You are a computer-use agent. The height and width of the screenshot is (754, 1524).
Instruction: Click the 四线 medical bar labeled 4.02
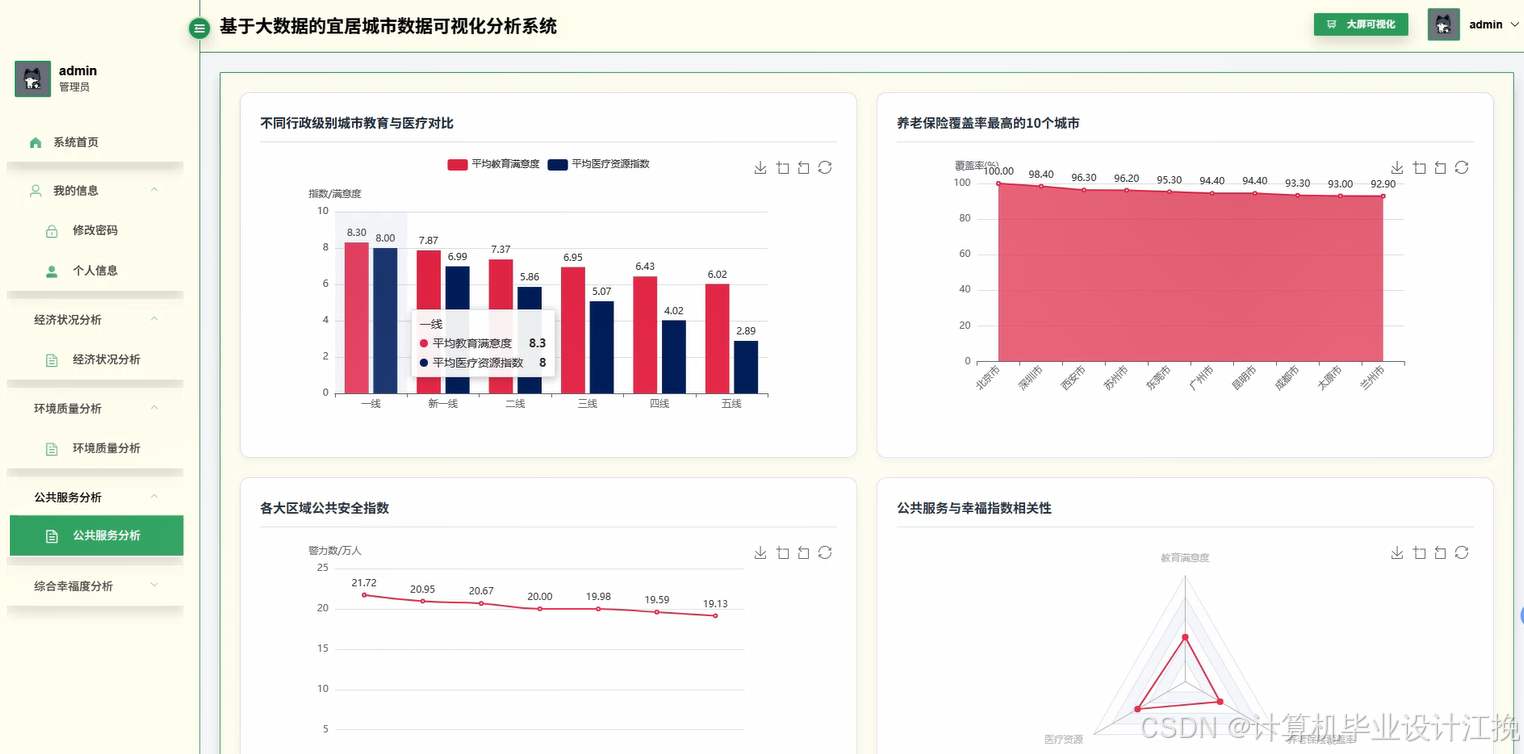point(674,357)
